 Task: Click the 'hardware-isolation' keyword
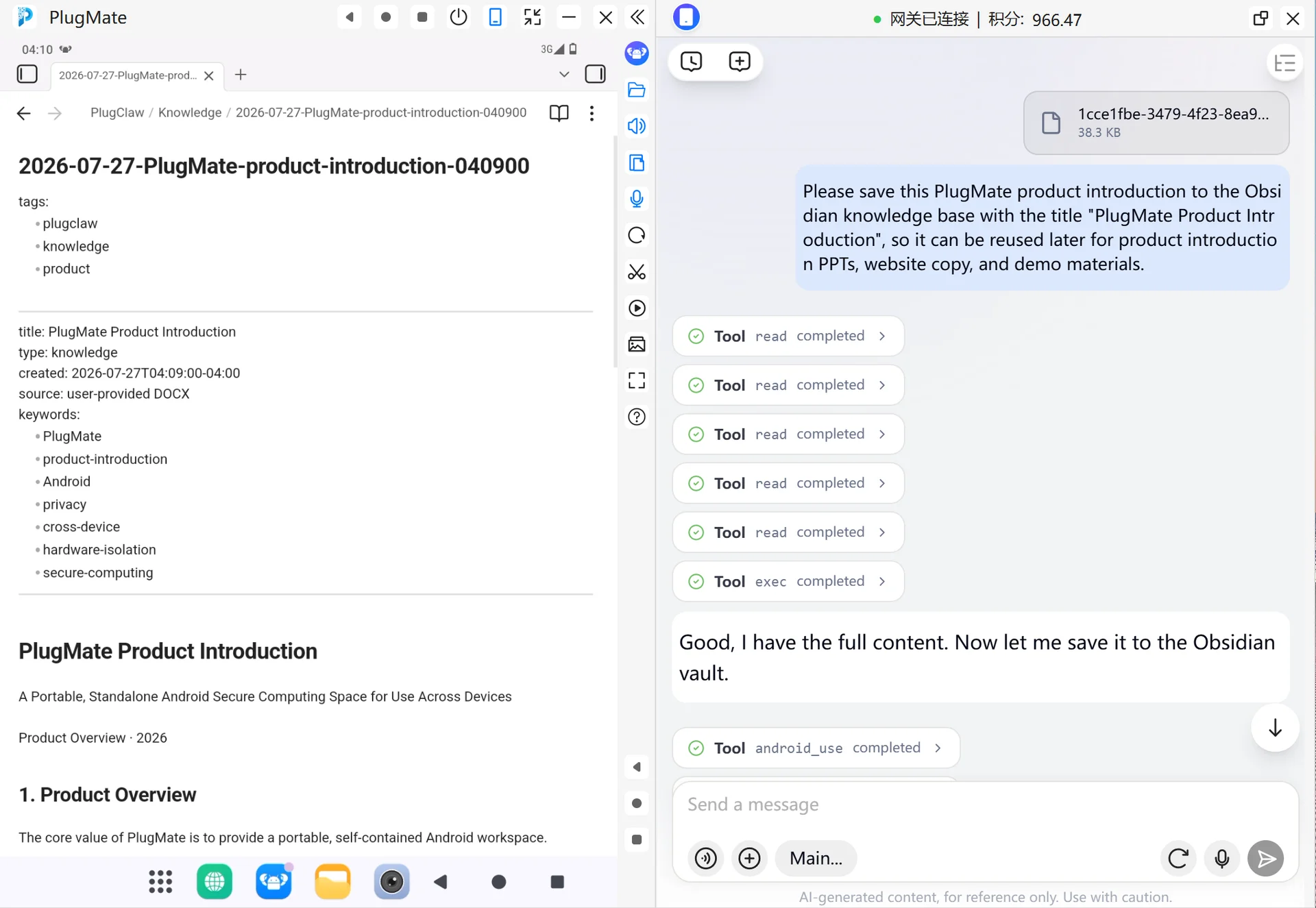99,550
